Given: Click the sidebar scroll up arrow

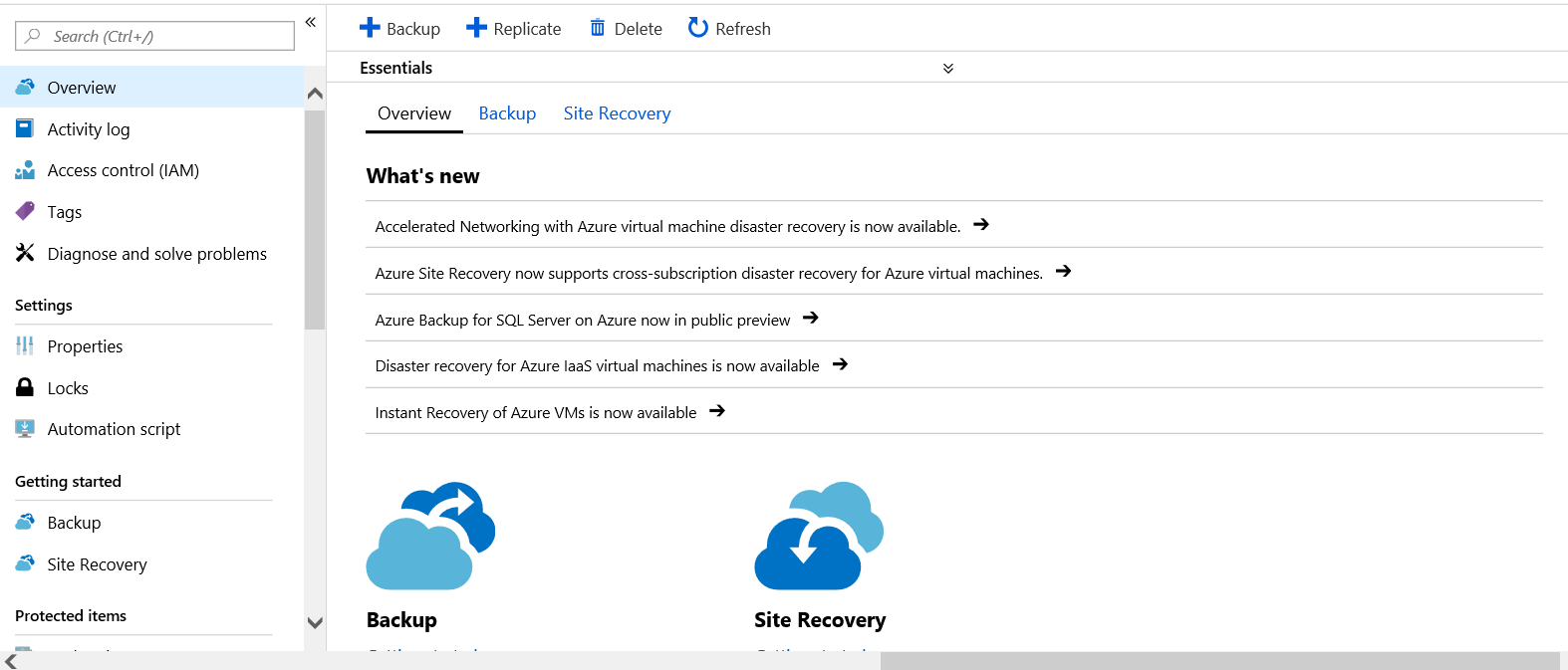Looking at the screenshot, I should pyautogui.click(x=315, y=94).
